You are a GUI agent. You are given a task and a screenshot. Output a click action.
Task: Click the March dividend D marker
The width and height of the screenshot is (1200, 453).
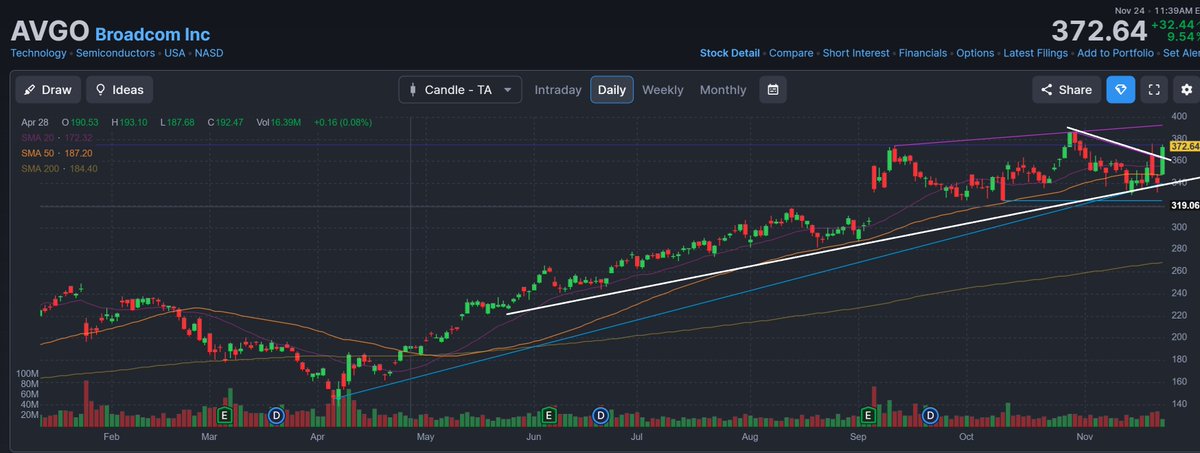point(278,414)
